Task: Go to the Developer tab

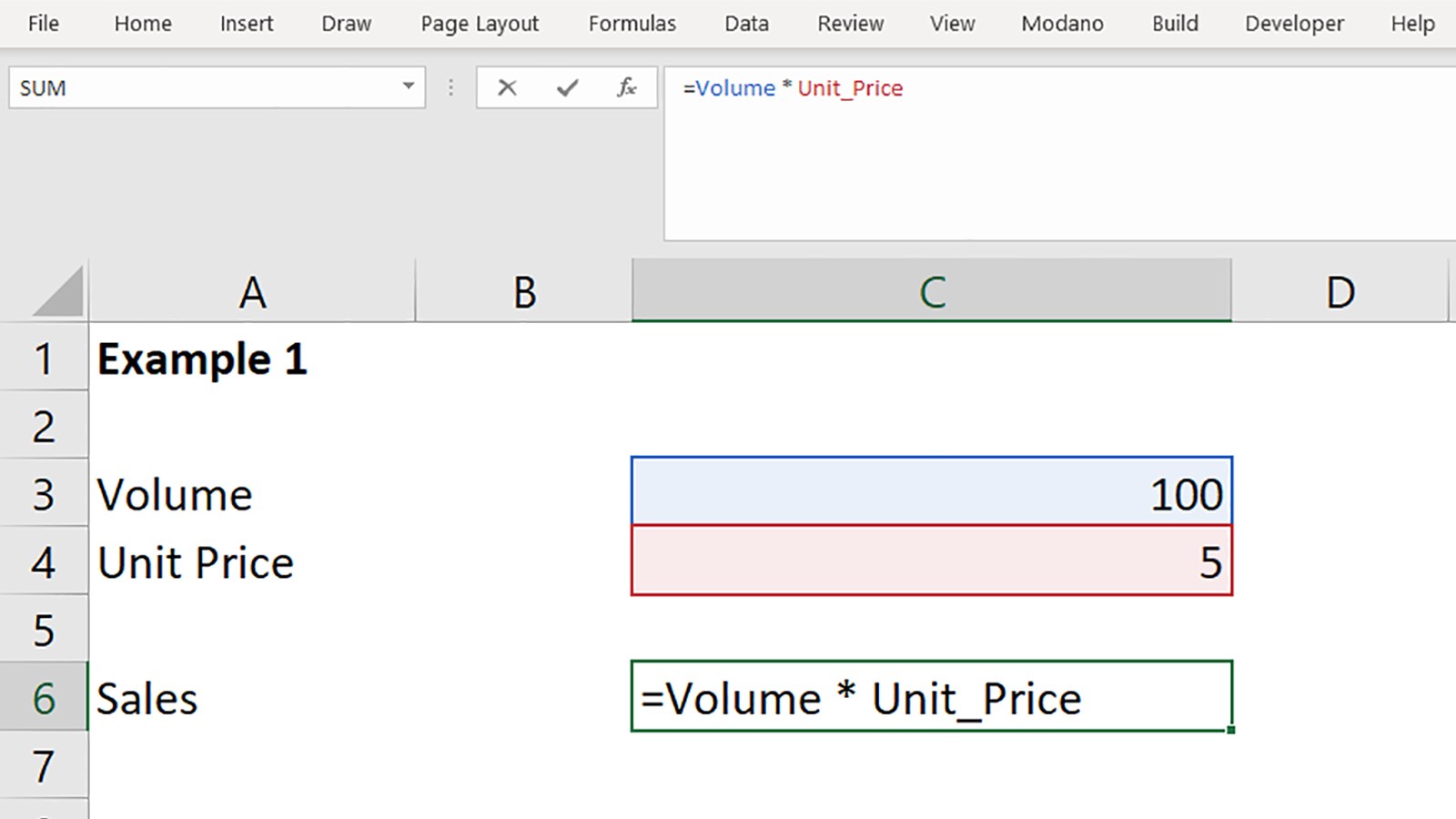Action: 1293,24
